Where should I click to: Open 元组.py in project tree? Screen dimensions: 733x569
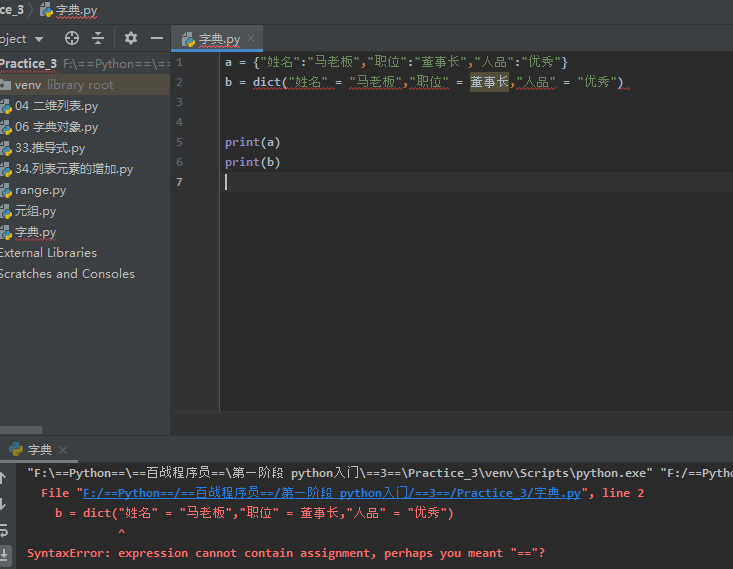point(35,211)
